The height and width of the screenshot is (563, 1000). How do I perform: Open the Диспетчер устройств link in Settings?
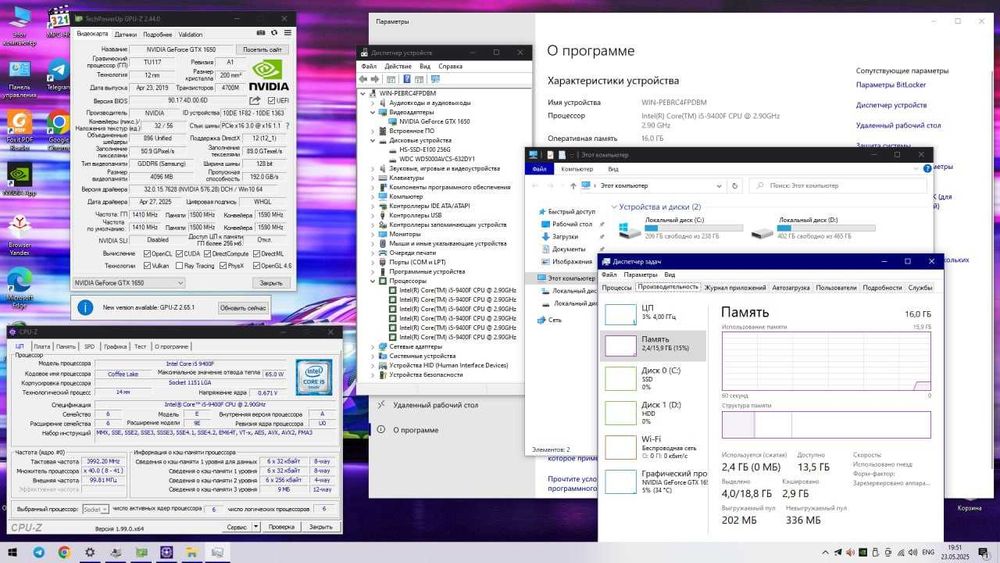point(892,105)
